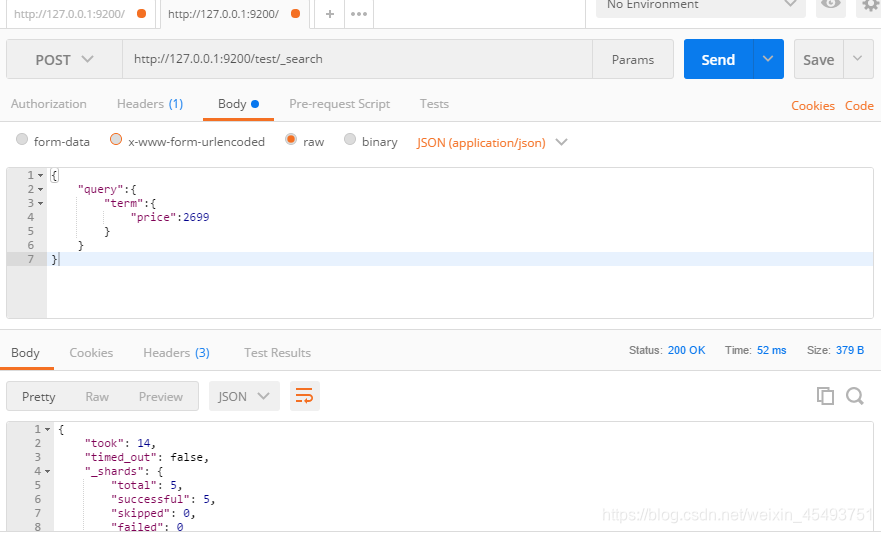Viewport: 881px width, 533px height.
Task: Click the 200 OK status value
Action: click(x=686, y=350)
